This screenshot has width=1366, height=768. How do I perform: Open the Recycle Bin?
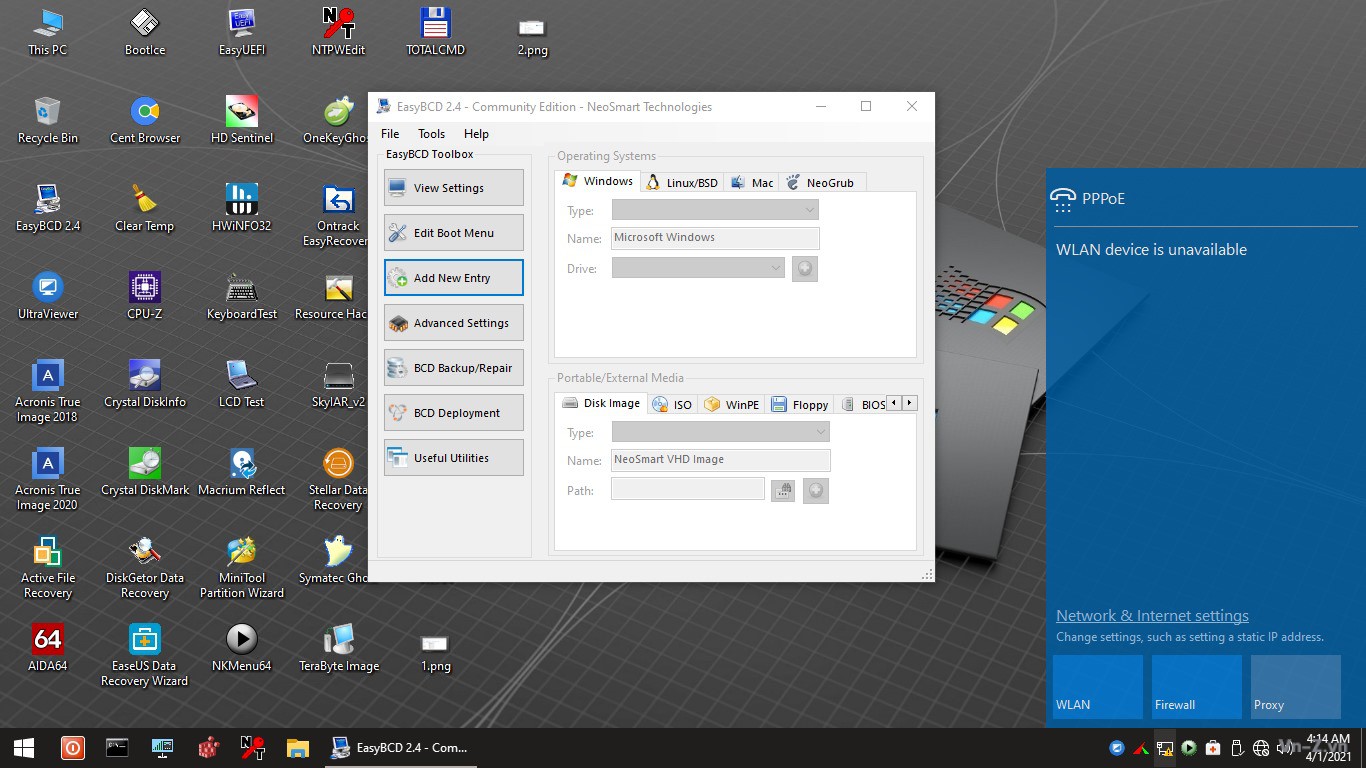[47, 120]
